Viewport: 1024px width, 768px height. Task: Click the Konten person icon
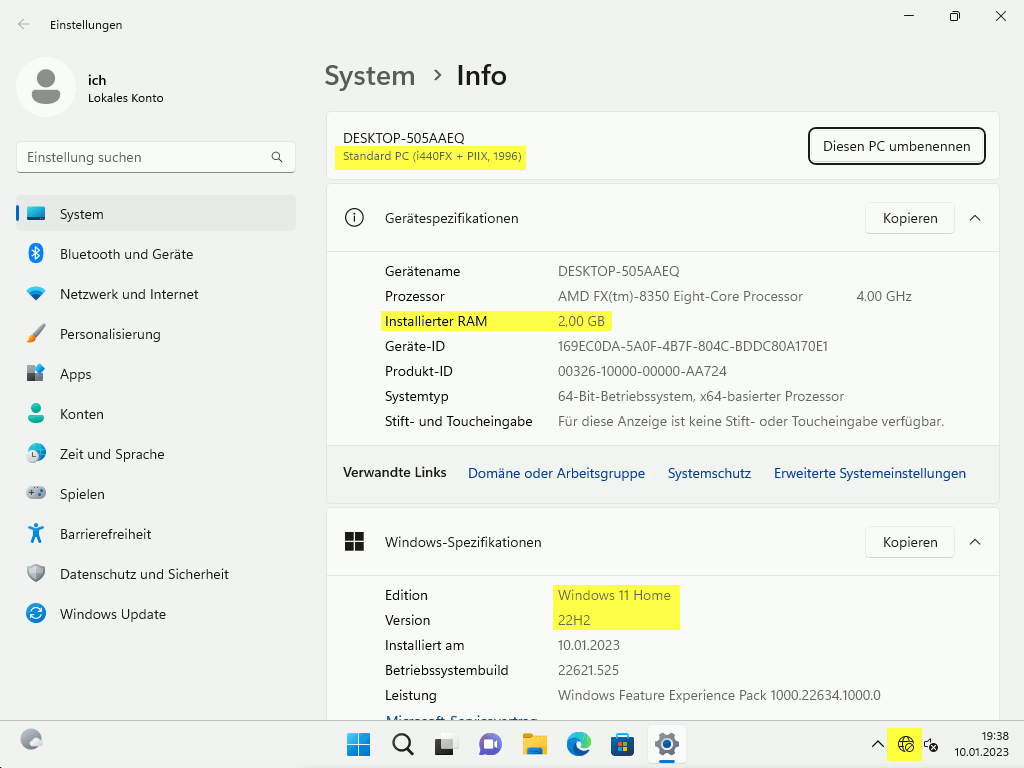click(x=36, y=413)
